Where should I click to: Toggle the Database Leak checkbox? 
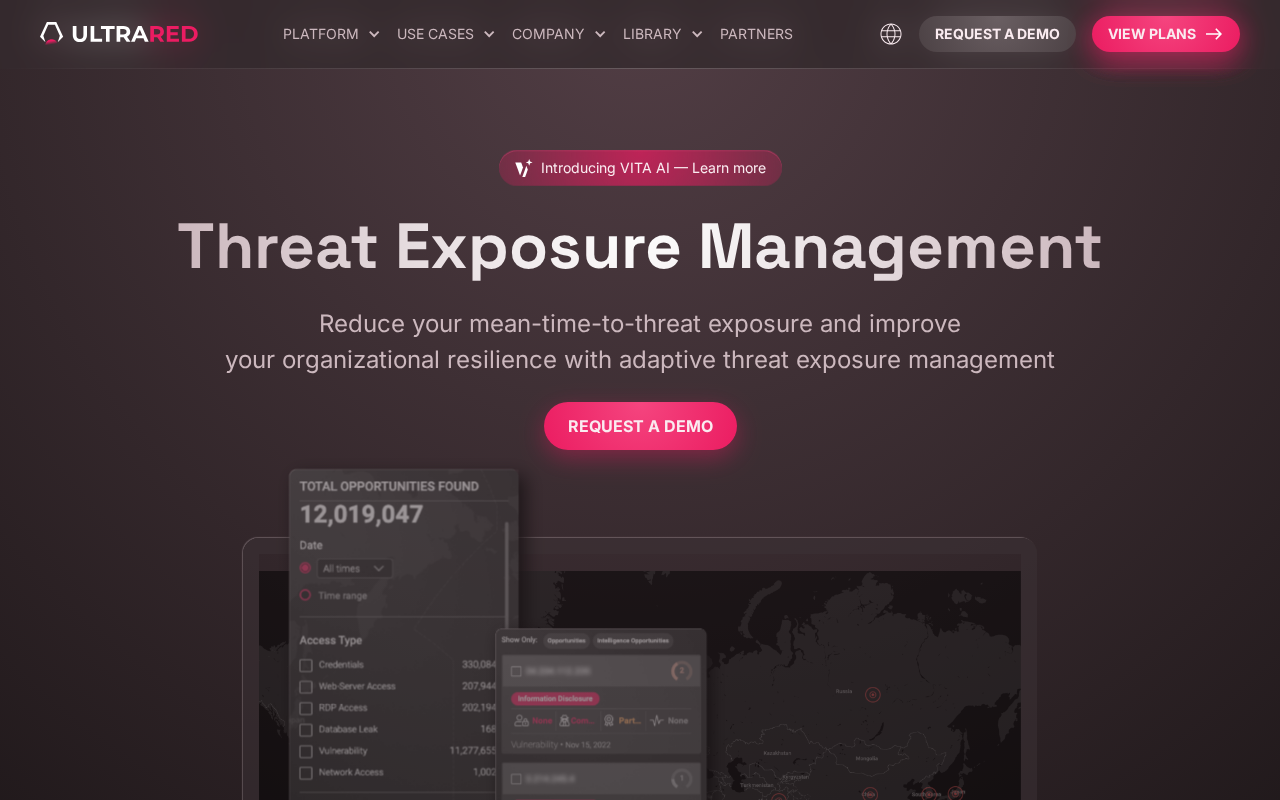point(306,730)
